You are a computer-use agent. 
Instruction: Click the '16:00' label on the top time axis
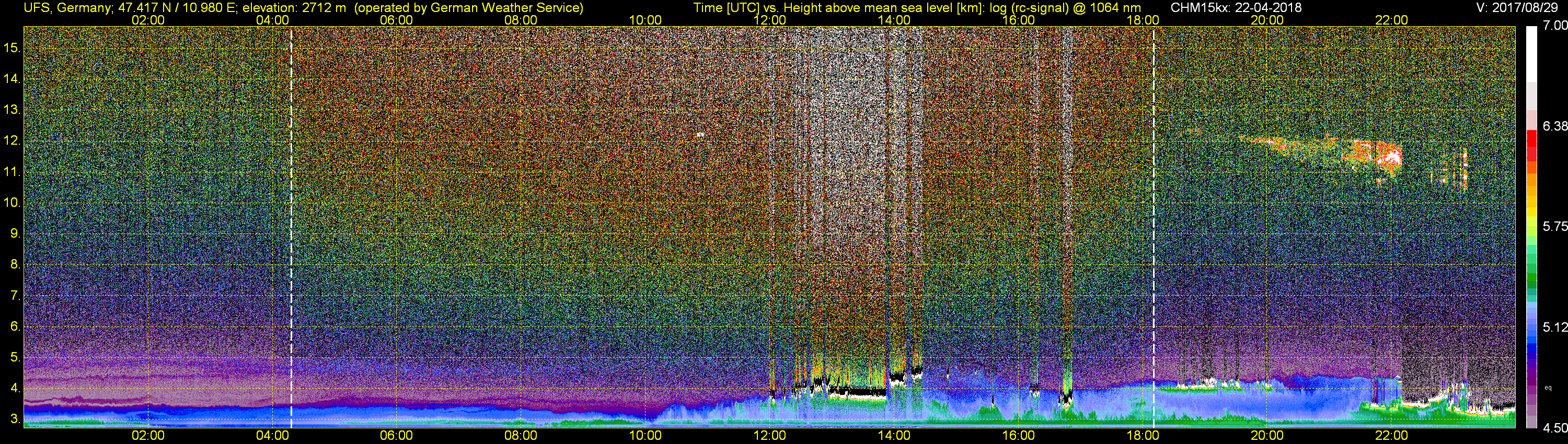[1018, 20]
